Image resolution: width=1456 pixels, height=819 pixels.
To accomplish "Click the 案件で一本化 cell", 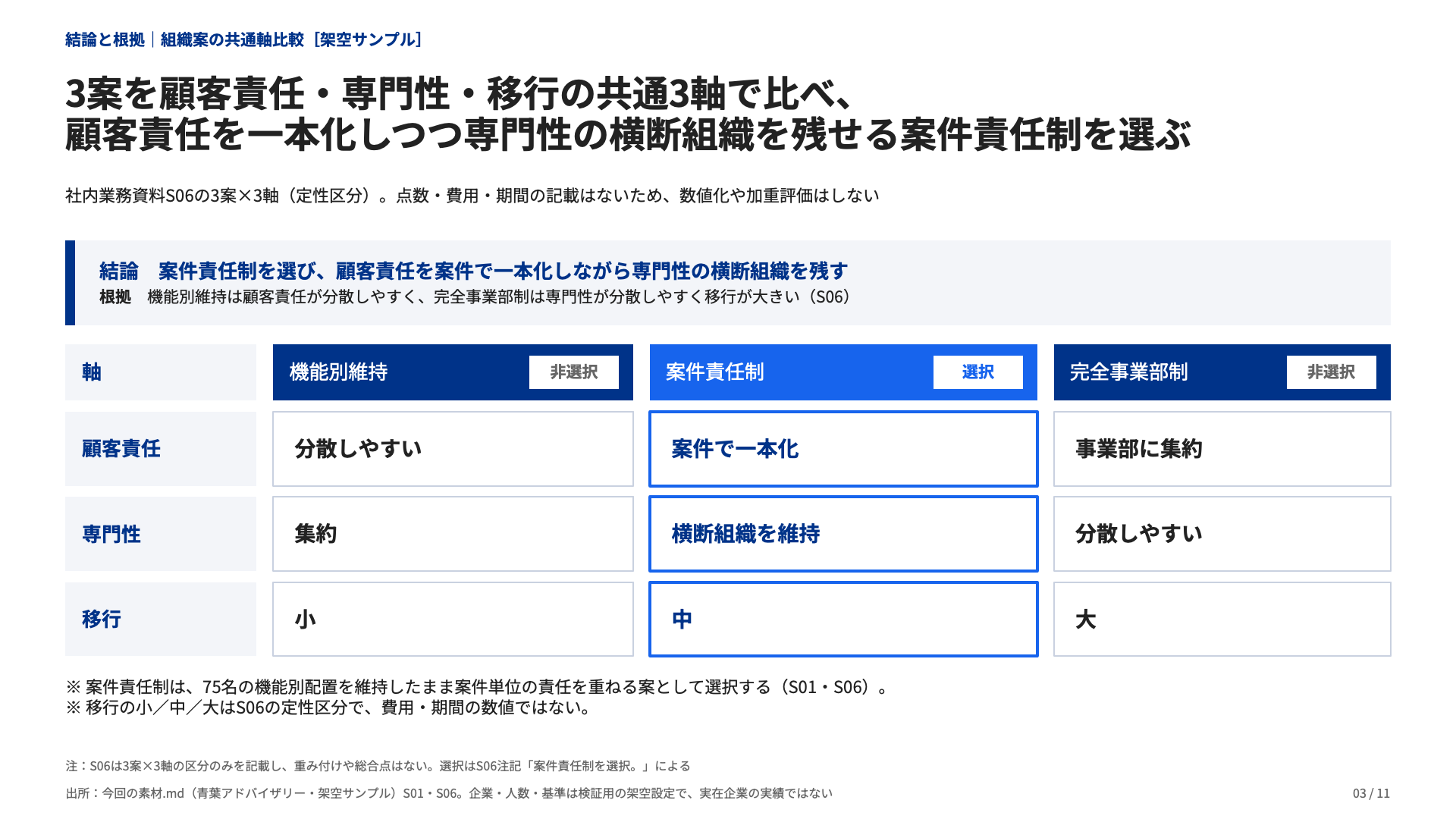I will (x=843, y=449).
